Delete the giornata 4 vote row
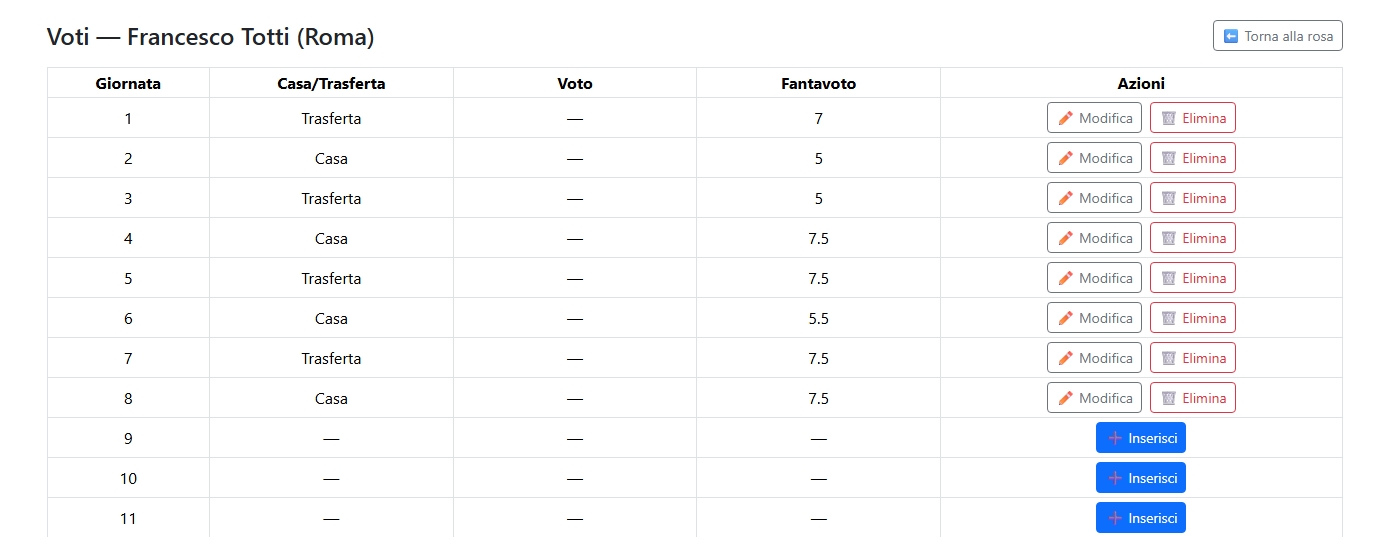1381x537 pixels. (x=1192, y=238)
